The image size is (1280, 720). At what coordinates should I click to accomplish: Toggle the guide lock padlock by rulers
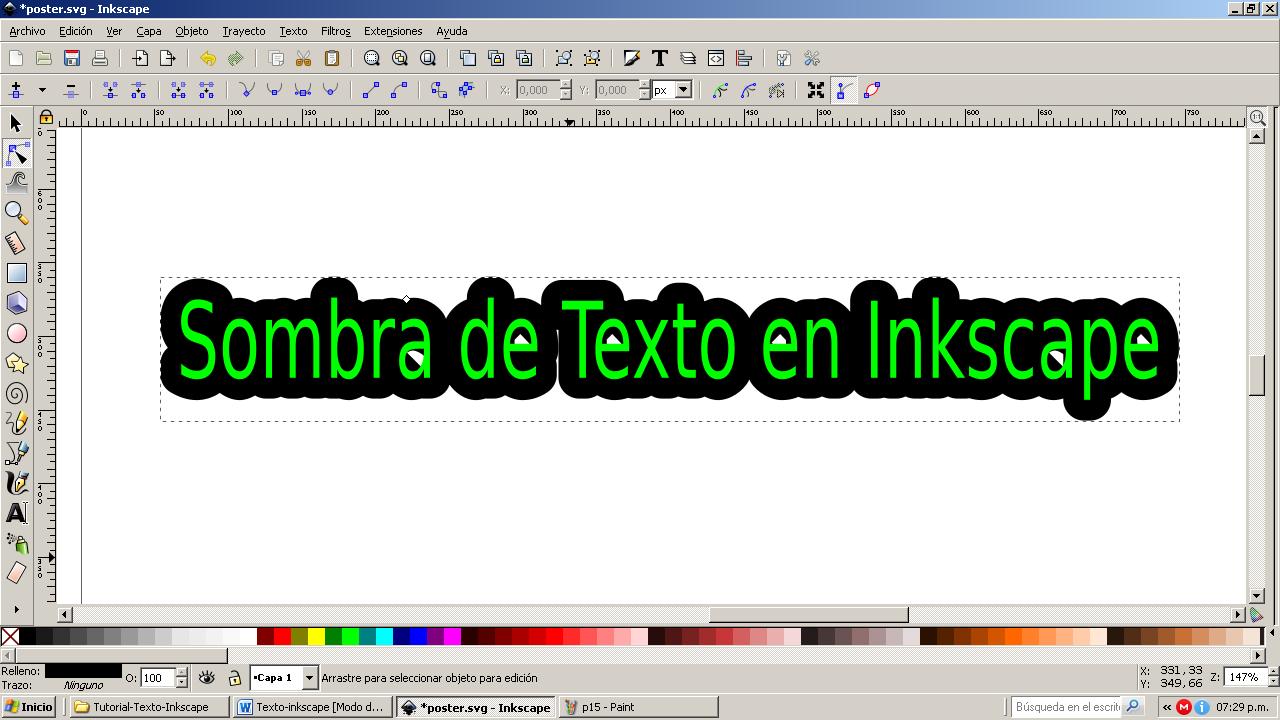46,117
